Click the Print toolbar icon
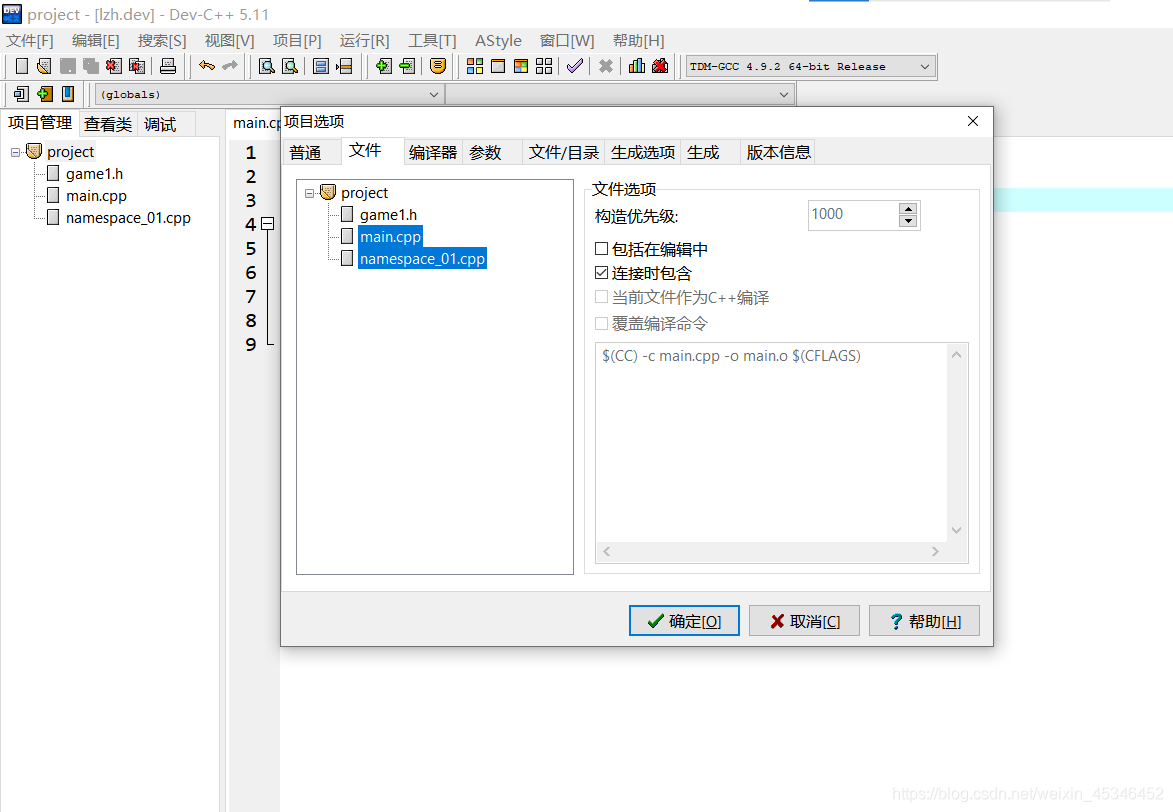This screenshot has width=1173, height=812. coord(169,66)
